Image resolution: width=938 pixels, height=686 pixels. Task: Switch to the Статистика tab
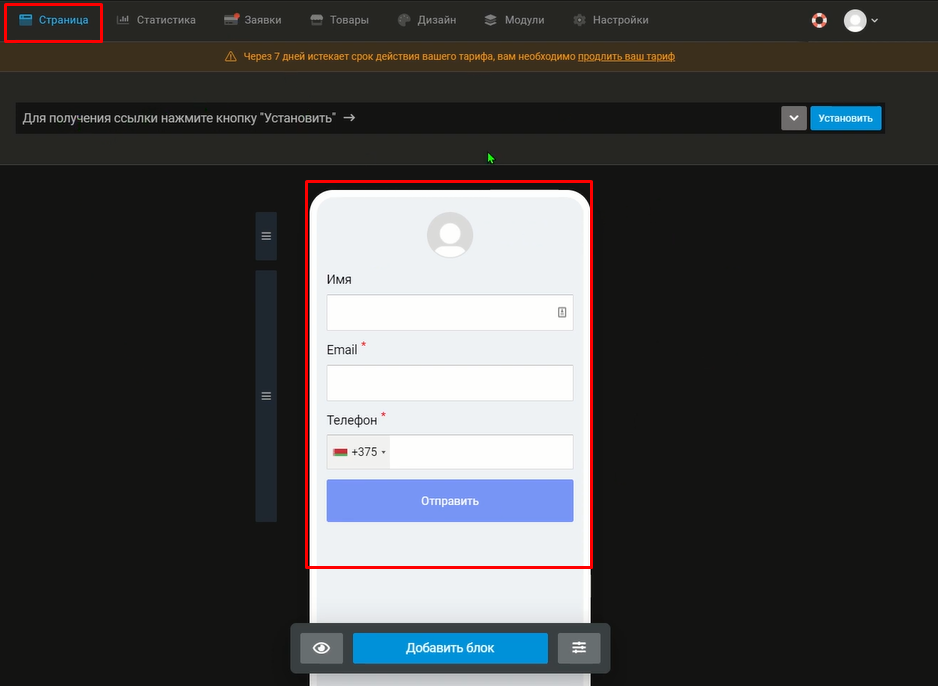click(156, 20)
